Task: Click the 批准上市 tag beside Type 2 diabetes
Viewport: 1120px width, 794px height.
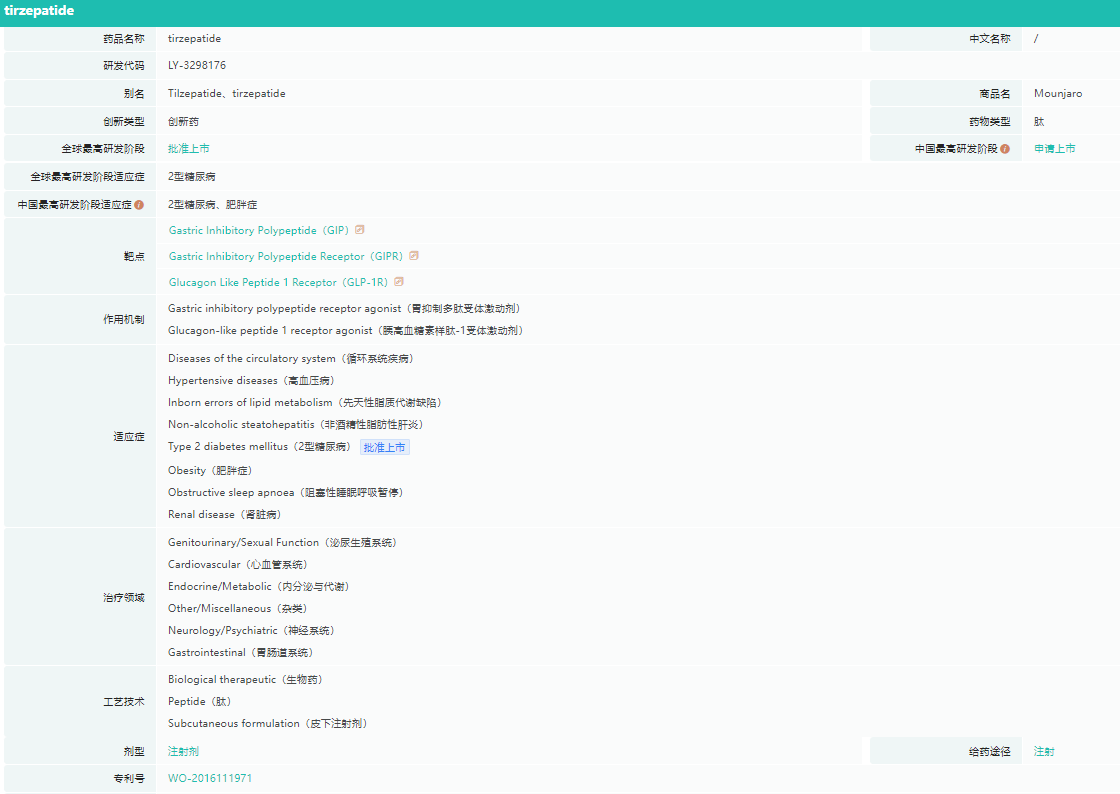Action: coord(384,447)
